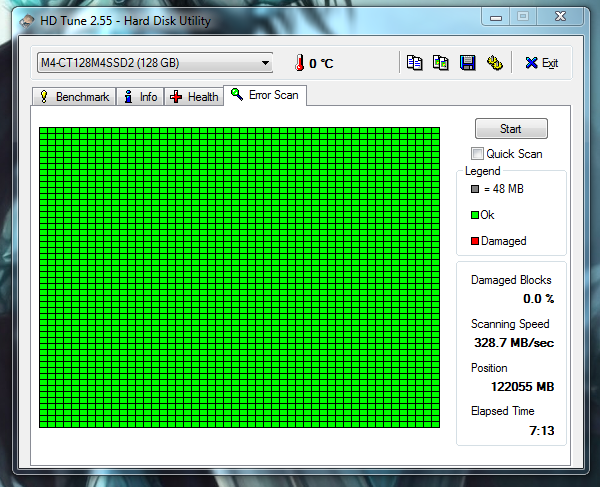The image size is (600, 487).
Task: Switch to the Benchmark tab
Action: tap(74, 96)
